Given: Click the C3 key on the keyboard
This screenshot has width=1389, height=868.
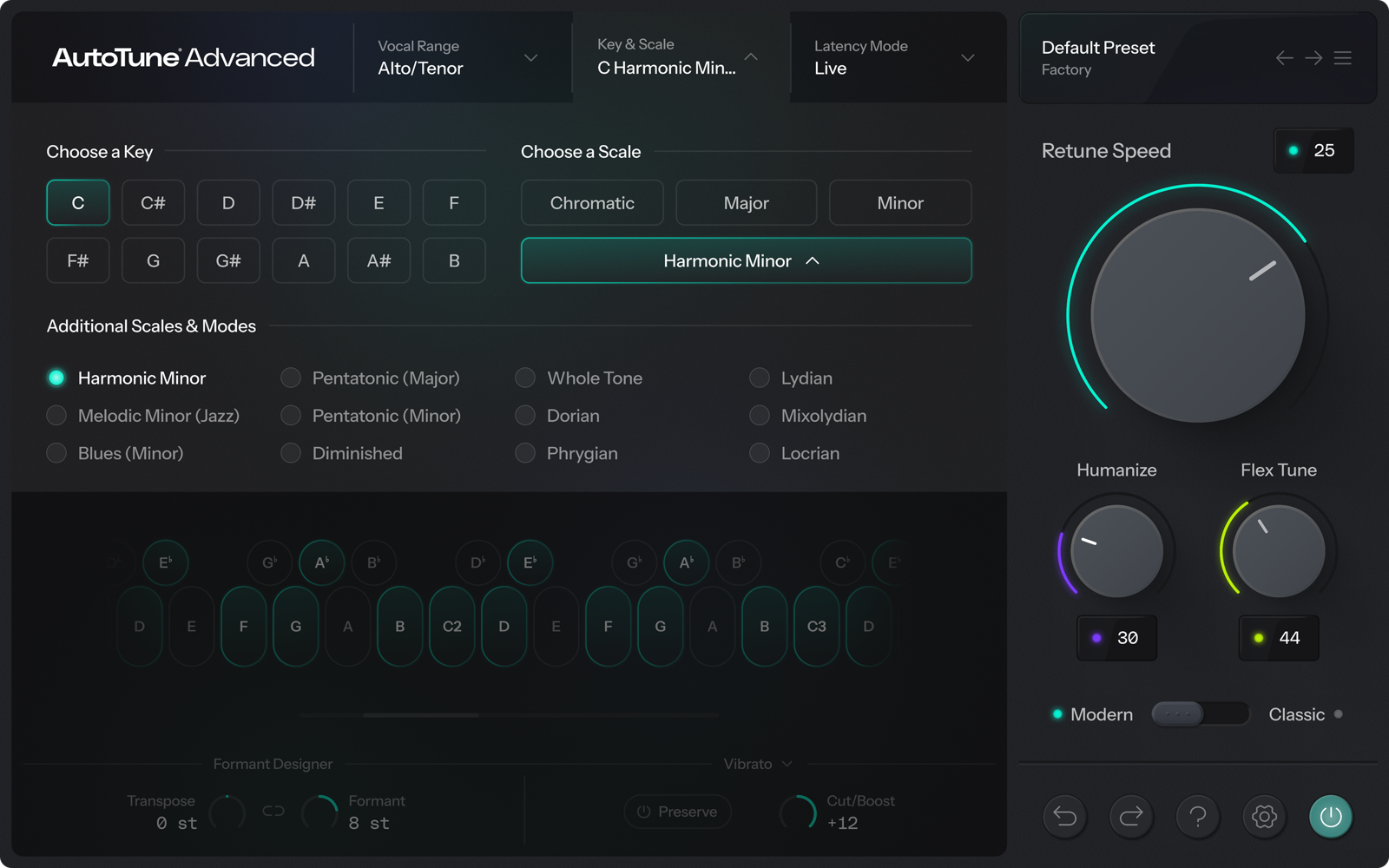Looking at the screenshot, I should 817,626.
